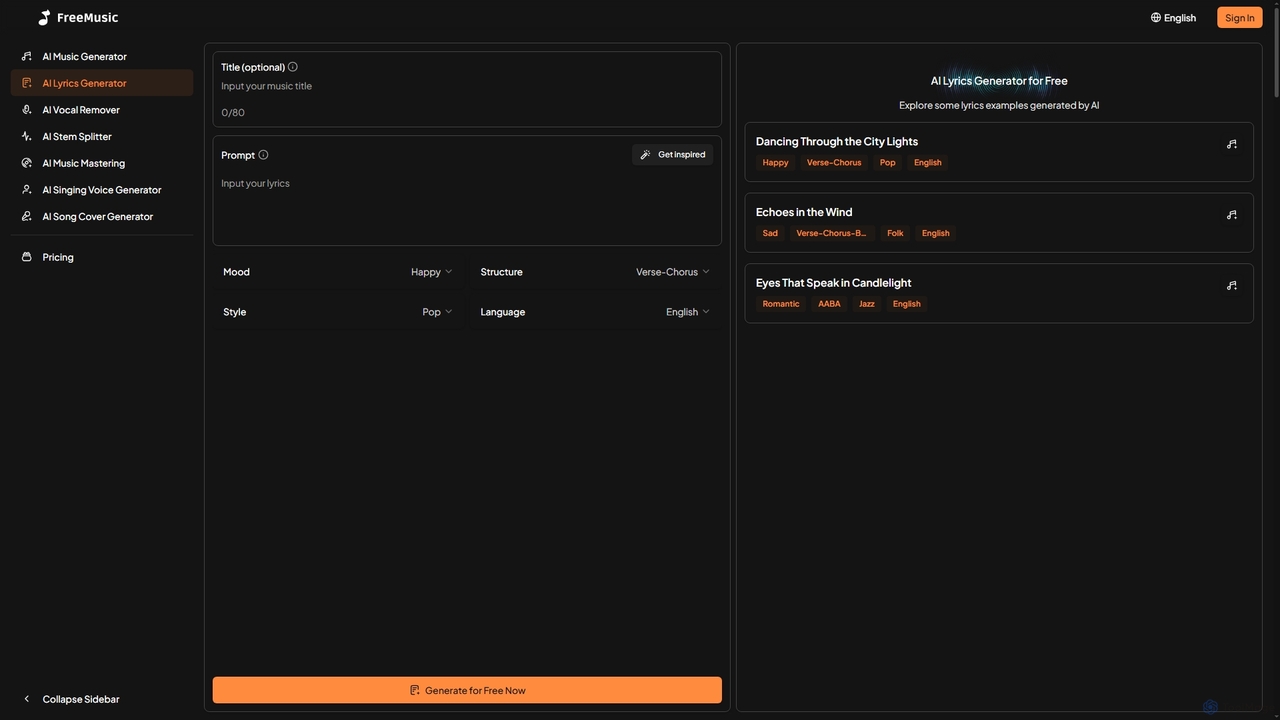
Task: Click music icon on Eyes That Speak in Candlelight
Action: click(x=1232, y=285)
